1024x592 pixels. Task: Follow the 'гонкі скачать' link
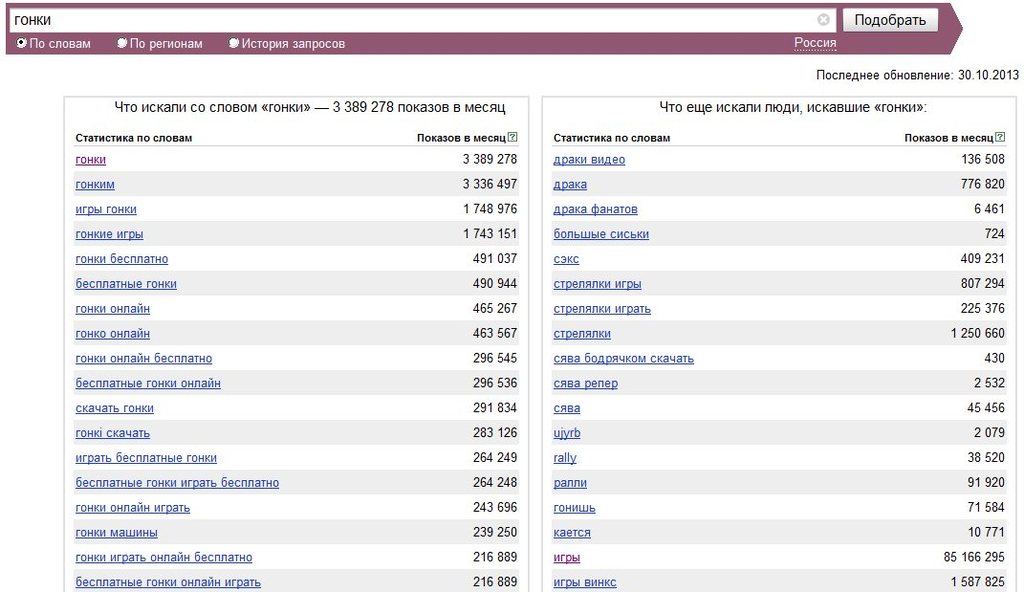click(112, 433)
